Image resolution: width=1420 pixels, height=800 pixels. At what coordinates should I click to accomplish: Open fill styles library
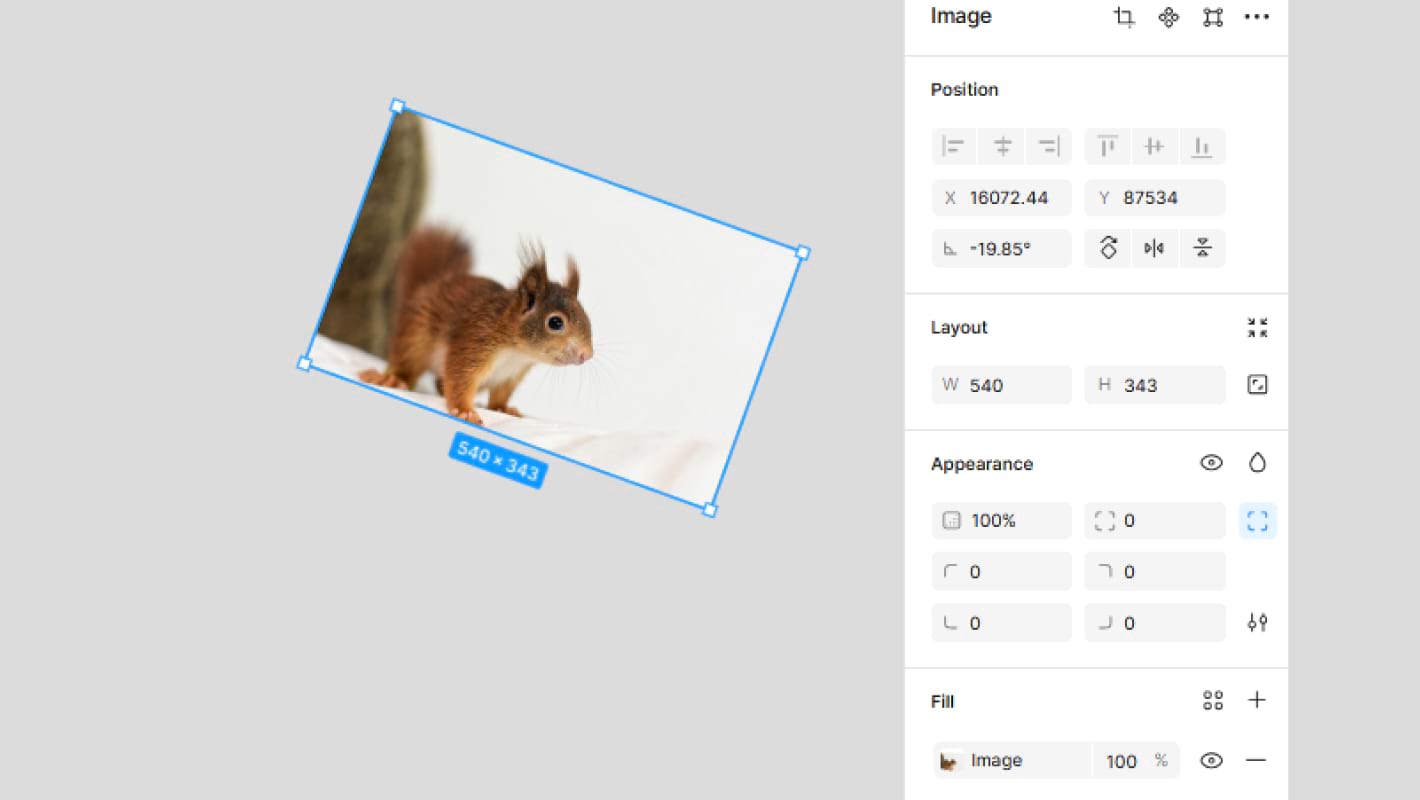tap(1212, 701)
